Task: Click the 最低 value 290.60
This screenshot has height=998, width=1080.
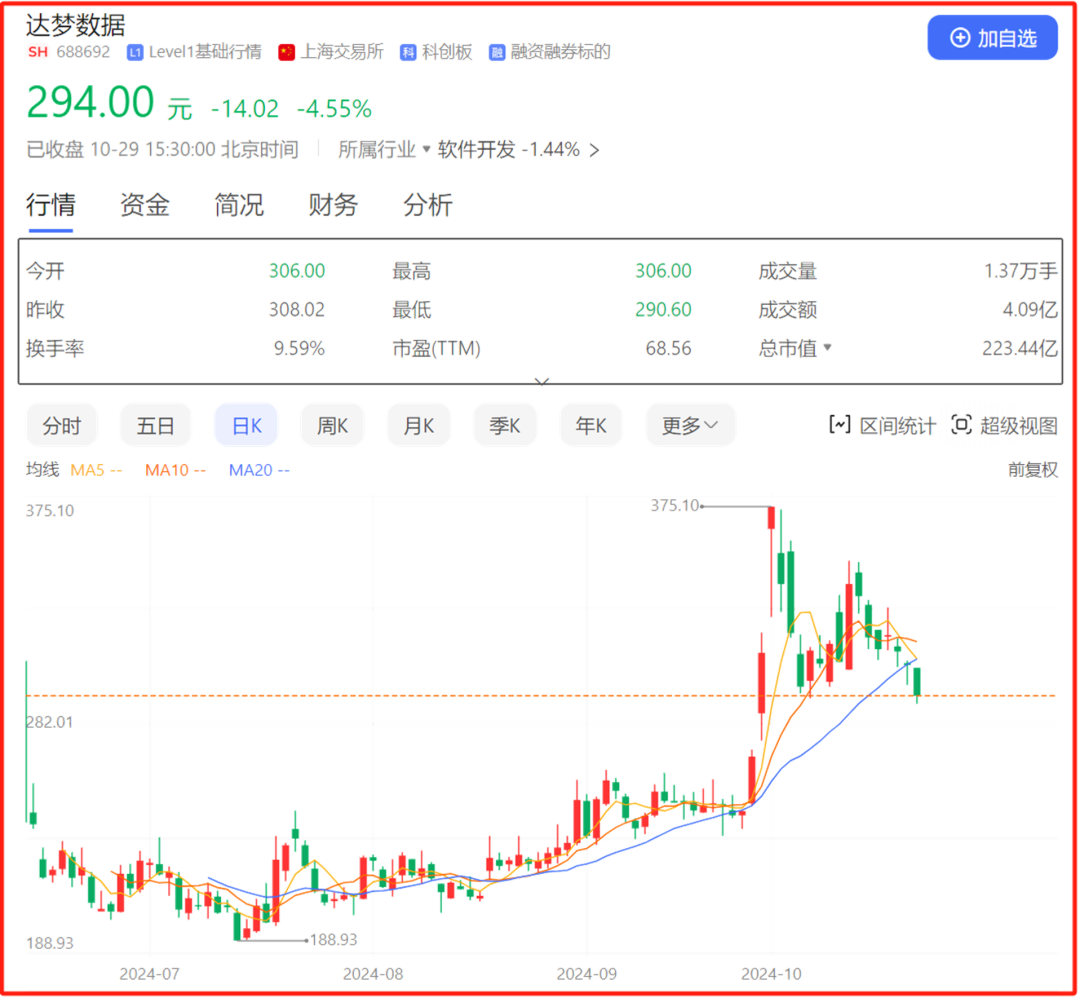Action: pos(663,309)
